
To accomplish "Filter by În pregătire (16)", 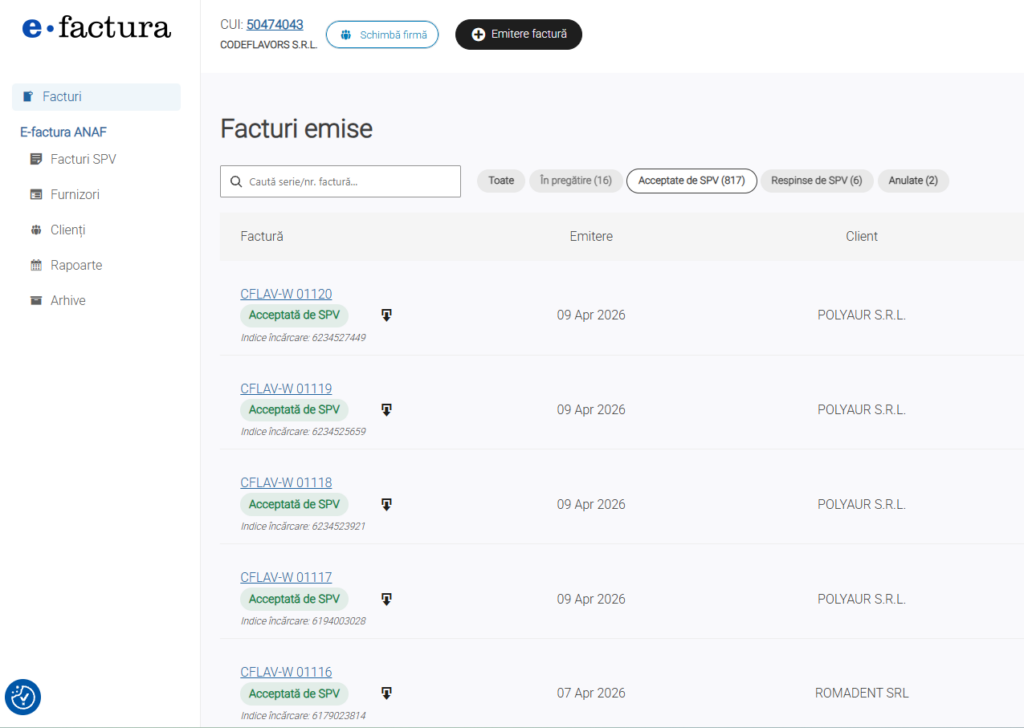I will tap(575, 181).
